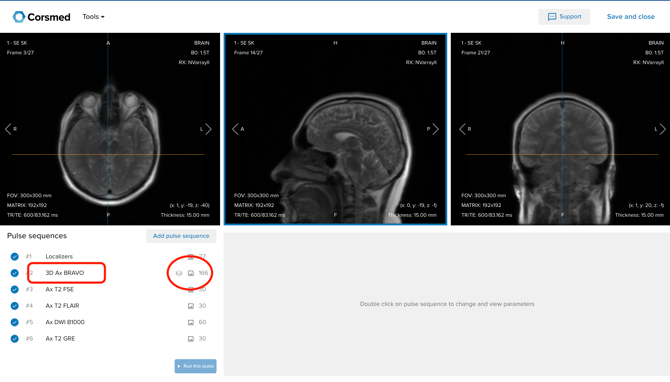This screenshot has height=382, width=670.
Task: Click 3D volume icon on 3D Ax BRAVO row
Action: [x=179, y=273]
